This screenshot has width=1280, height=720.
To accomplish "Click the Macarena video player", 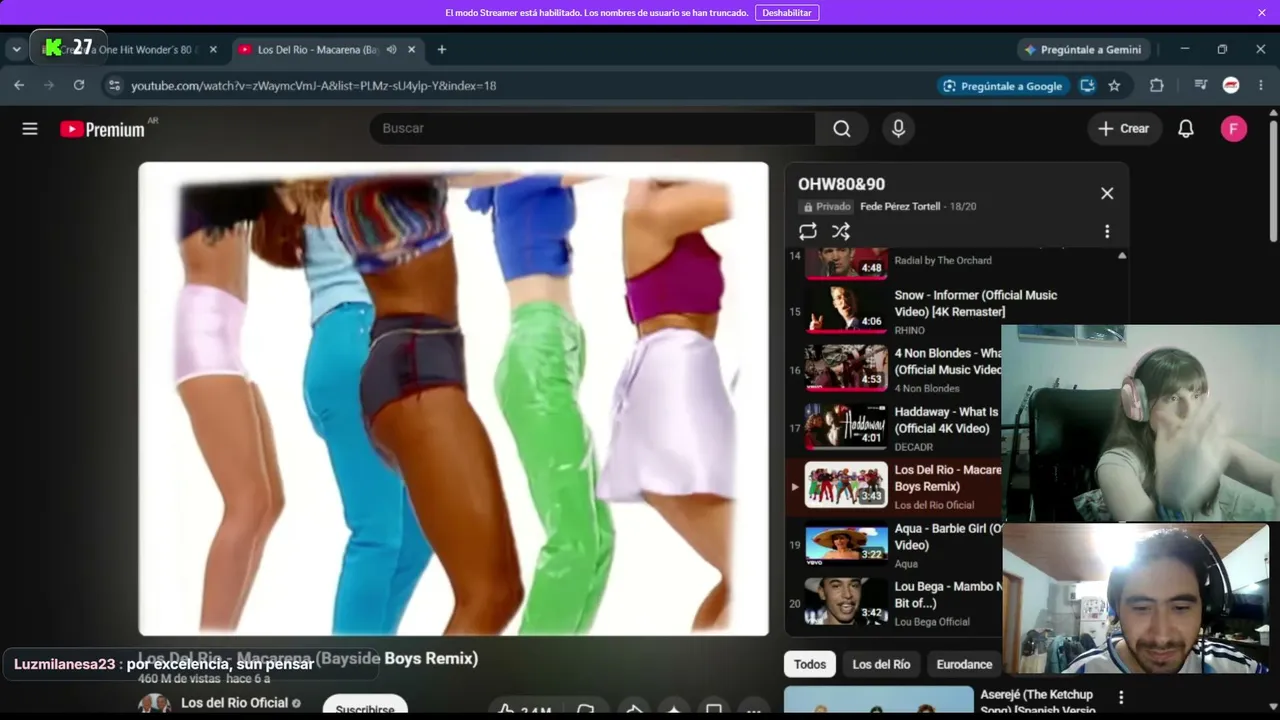I will 454,399.
